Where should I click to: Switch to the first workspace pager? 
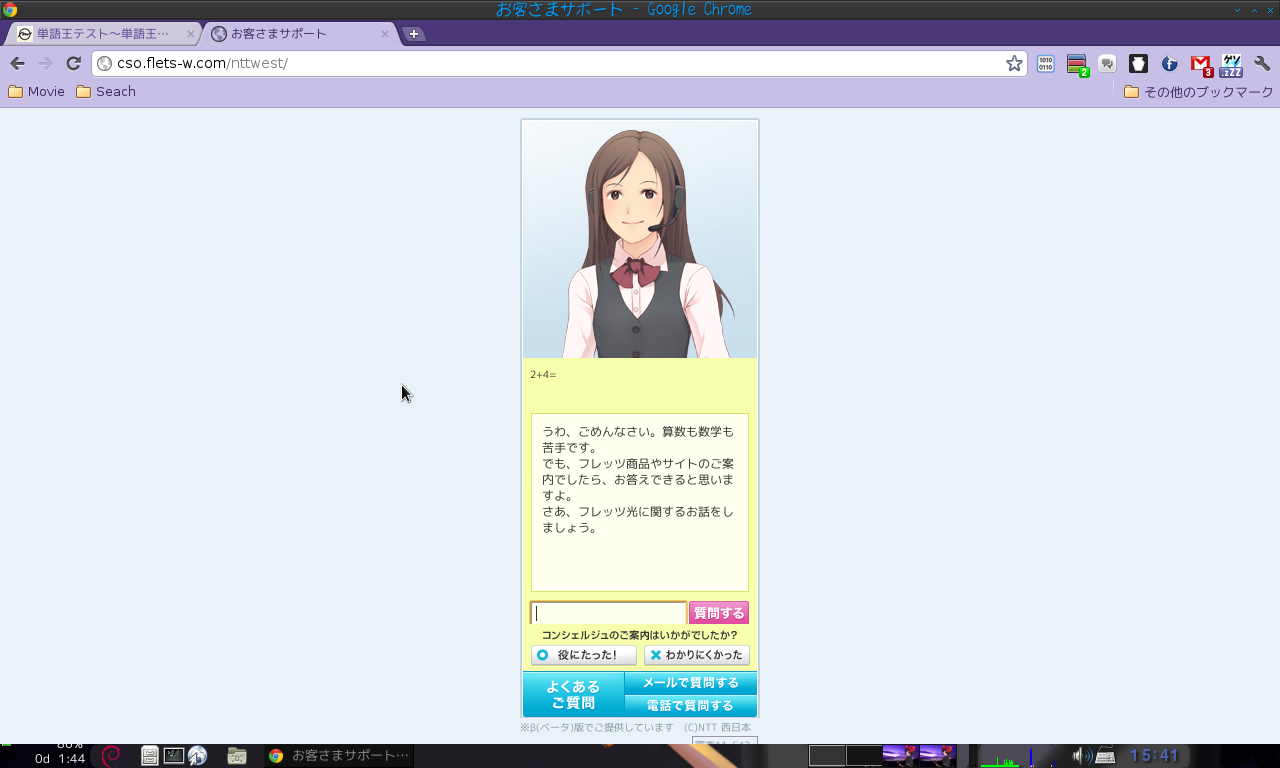827,756
